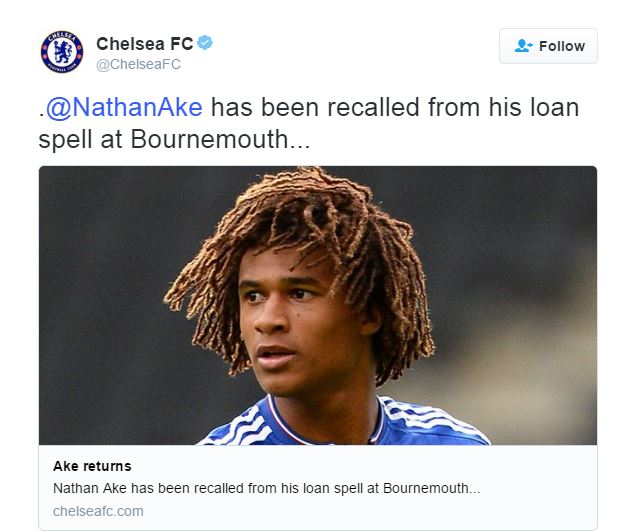
Task: Click the tweet text "has been recalled from his loan"
Action: (395, 107)
